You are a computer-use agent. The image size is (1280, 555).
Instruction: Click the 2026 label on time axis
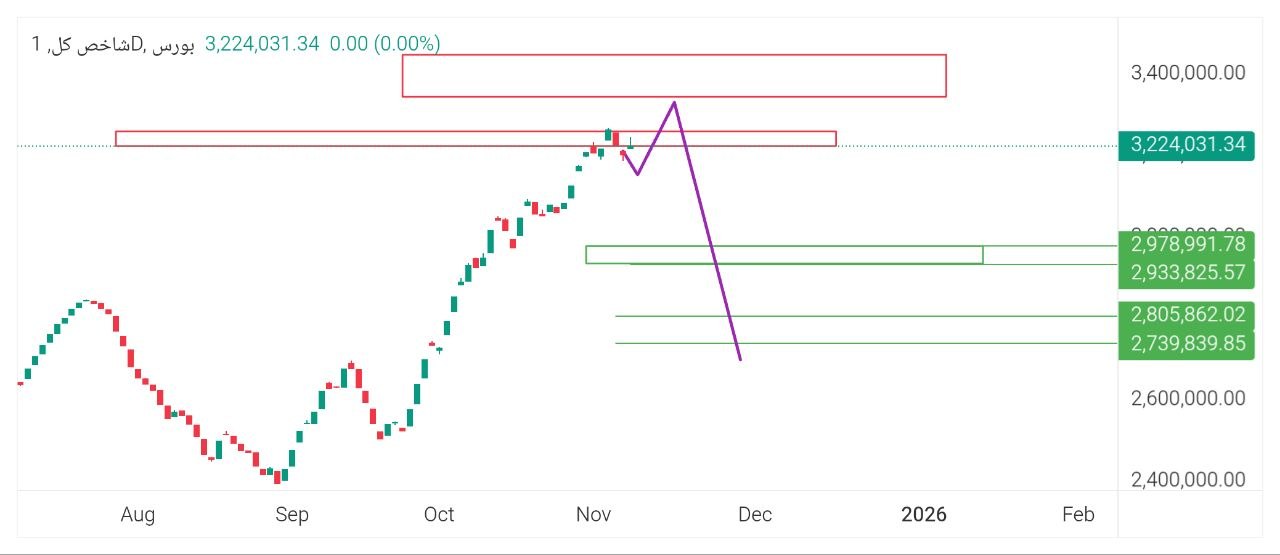click(923, 515)
